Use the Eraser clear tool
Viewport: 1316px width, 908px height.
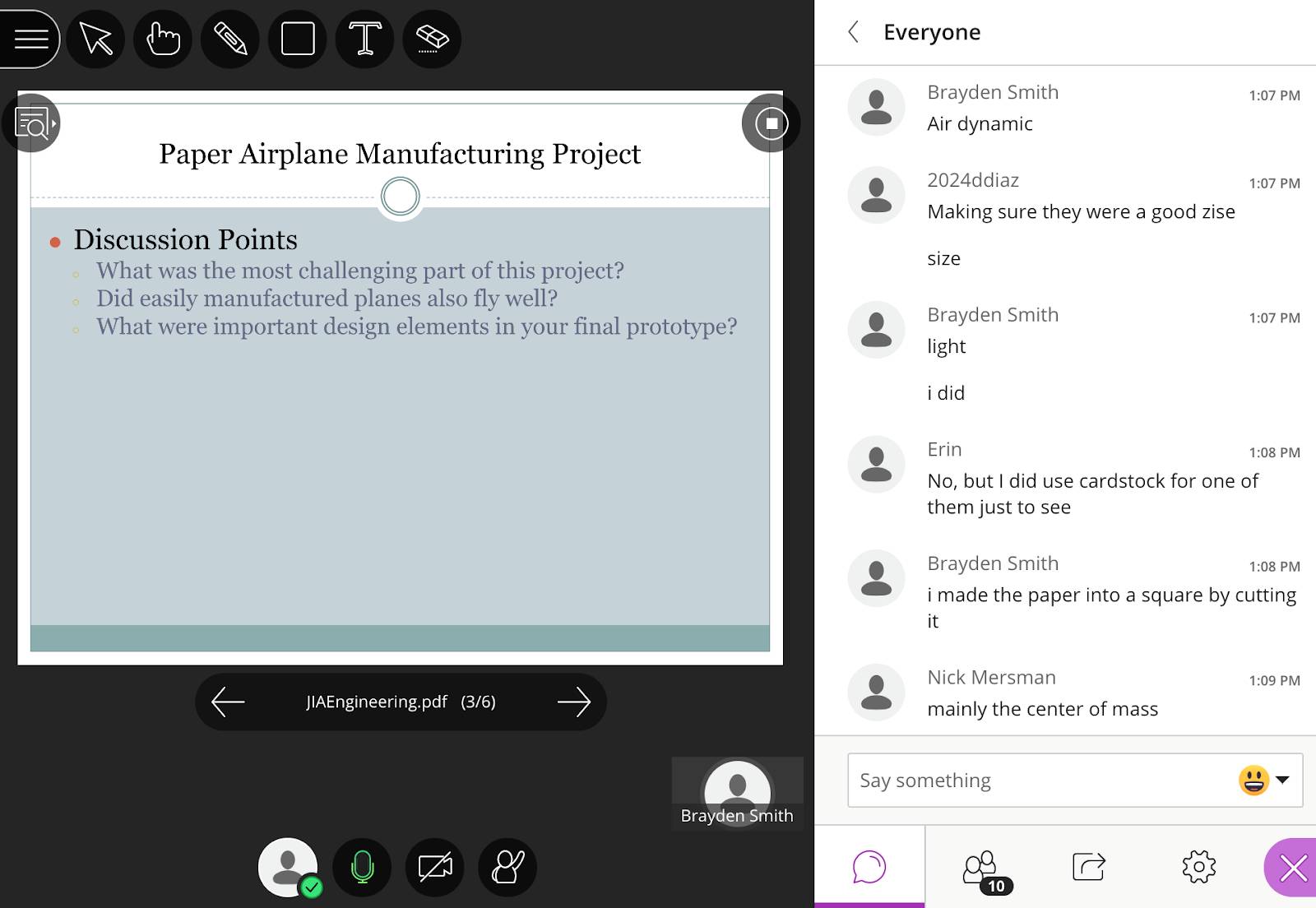point(432,39)
